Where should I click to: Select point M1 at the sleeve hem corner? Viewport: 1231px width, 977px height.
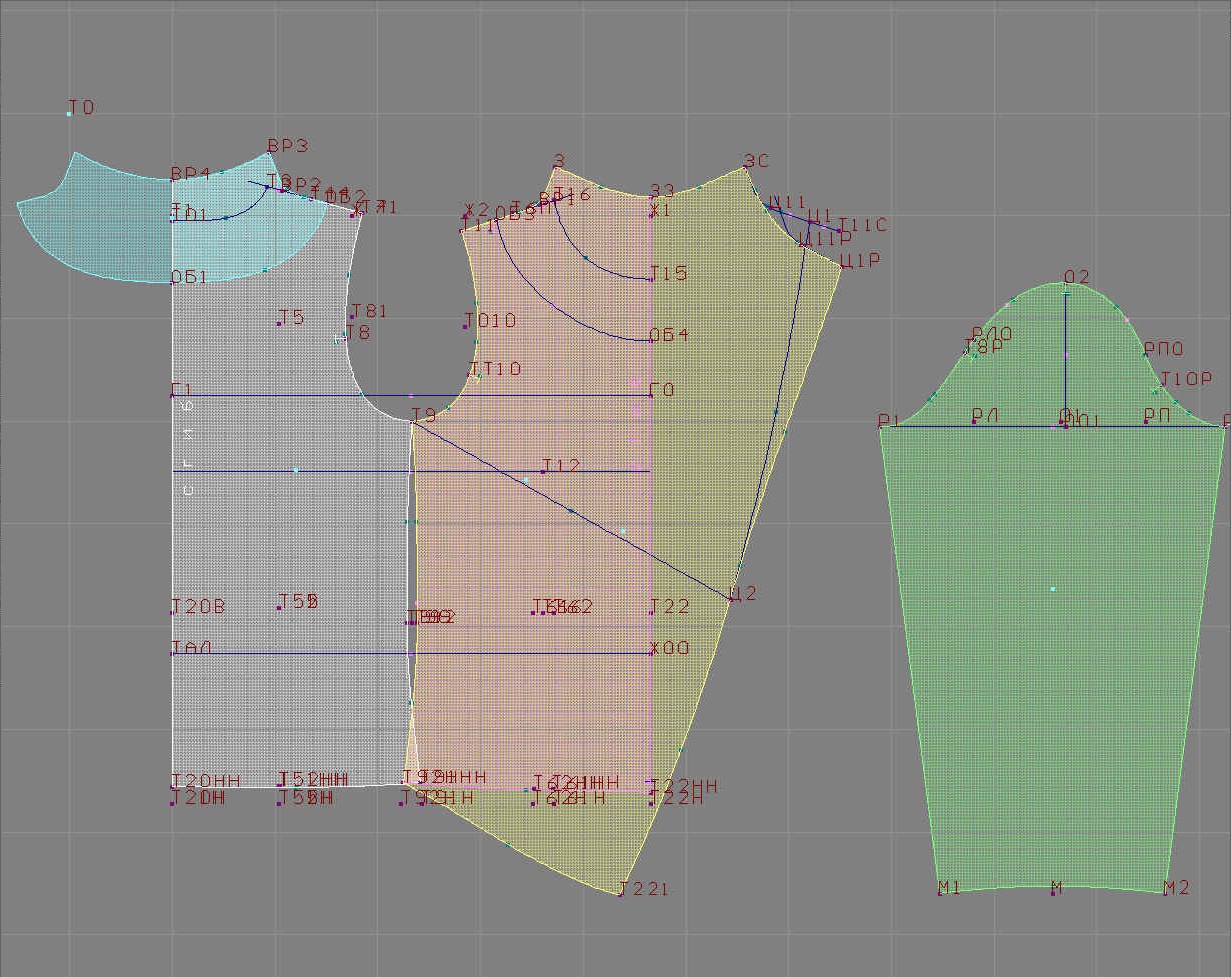coord(940,892)
